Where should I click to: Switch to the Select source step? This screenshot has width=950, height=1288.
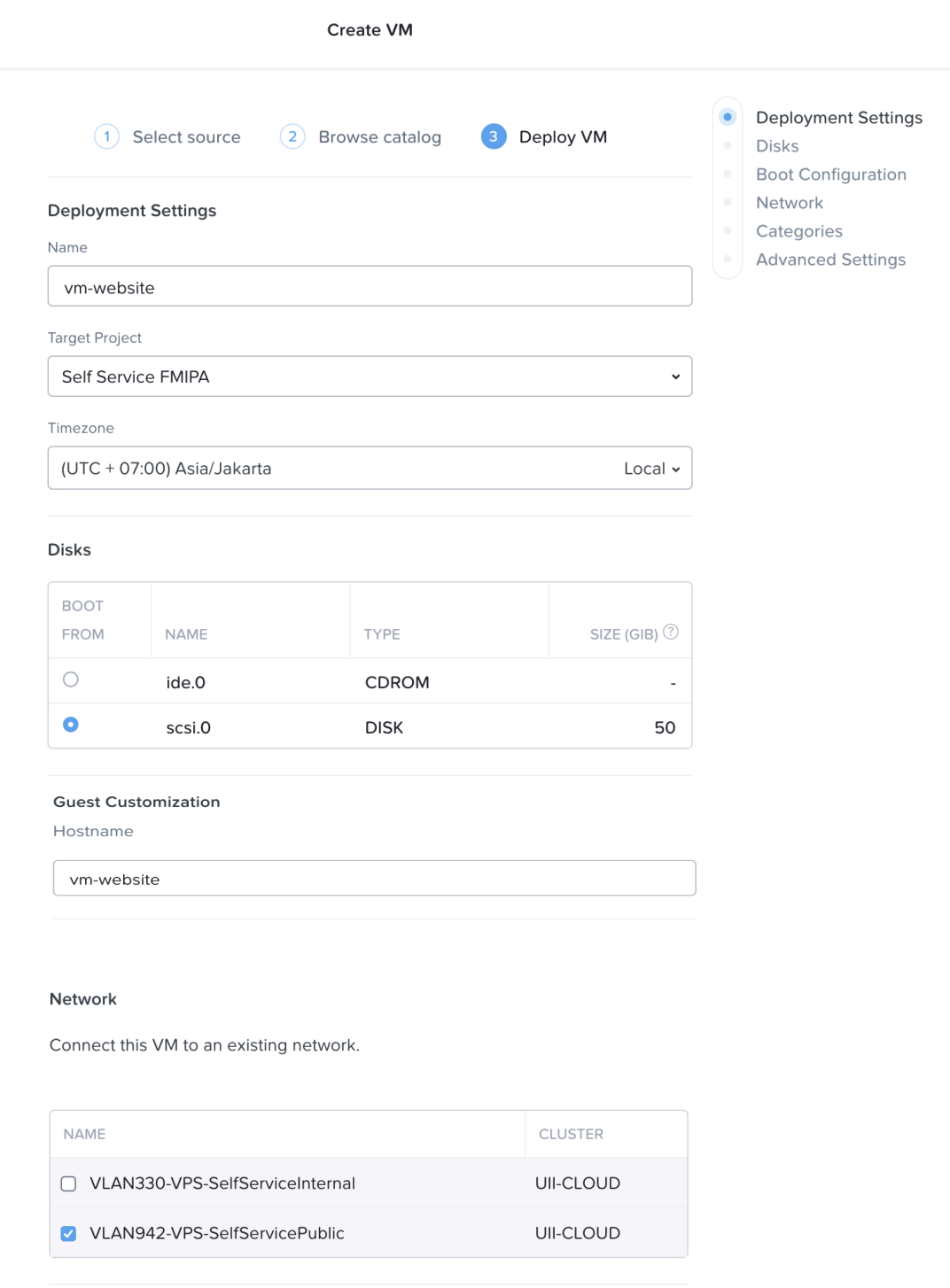pyautogui.click(x=185, y=136)
